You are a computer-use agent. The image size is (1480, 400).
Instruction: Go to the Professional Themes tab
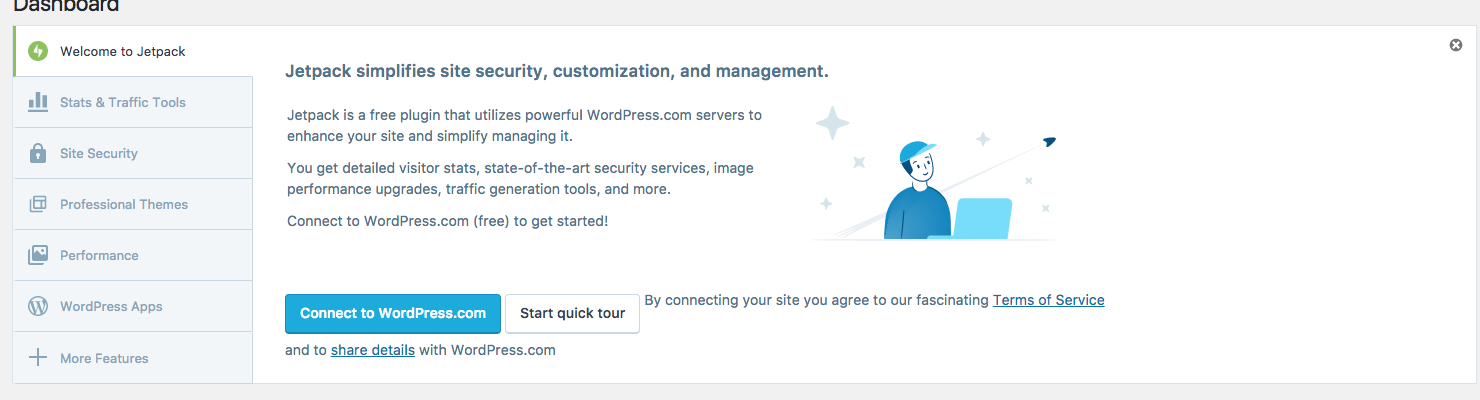124,204
